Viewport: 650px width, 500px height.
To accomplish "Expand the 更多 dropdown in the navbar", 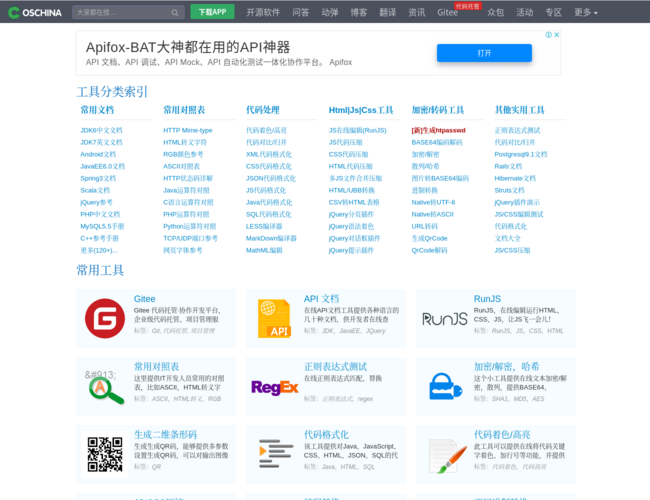I will click(x=586, y=13).
